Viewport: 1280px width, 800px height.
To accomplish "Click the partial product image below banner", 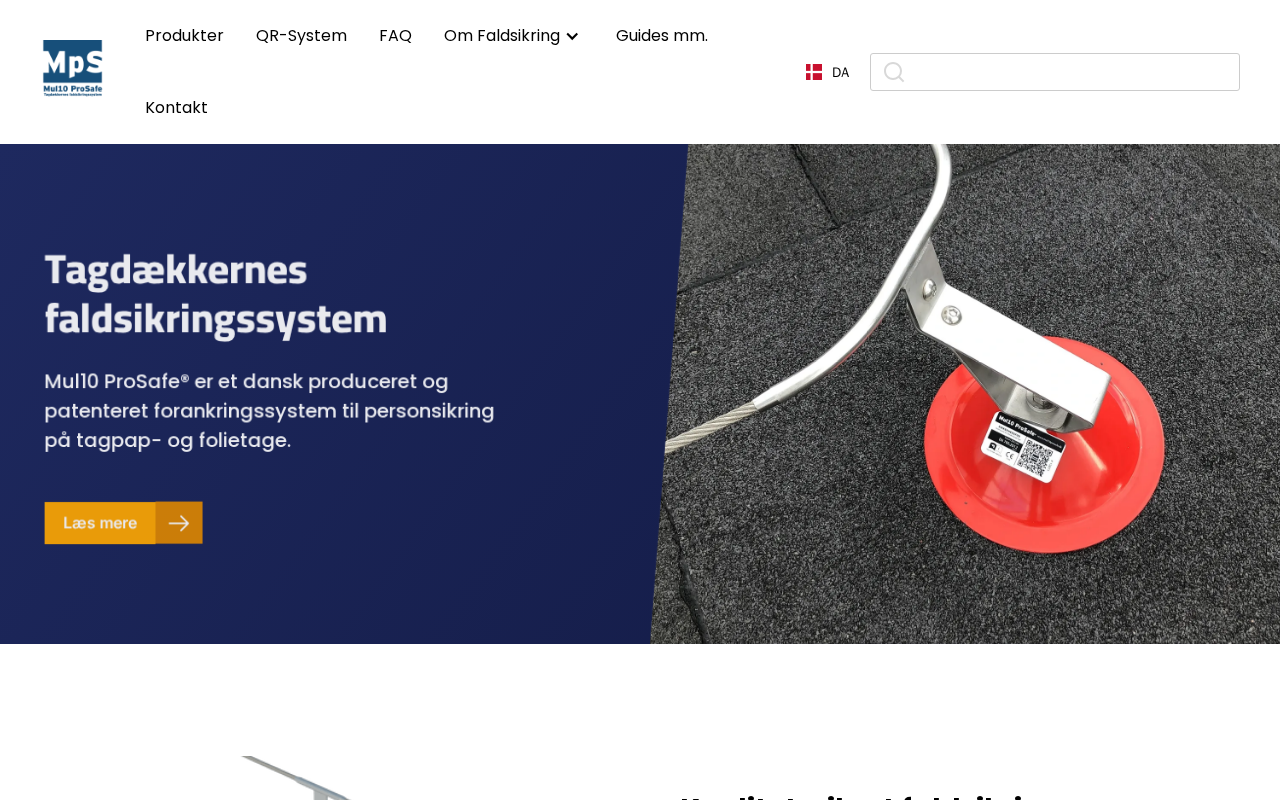I will coord(300,778).
